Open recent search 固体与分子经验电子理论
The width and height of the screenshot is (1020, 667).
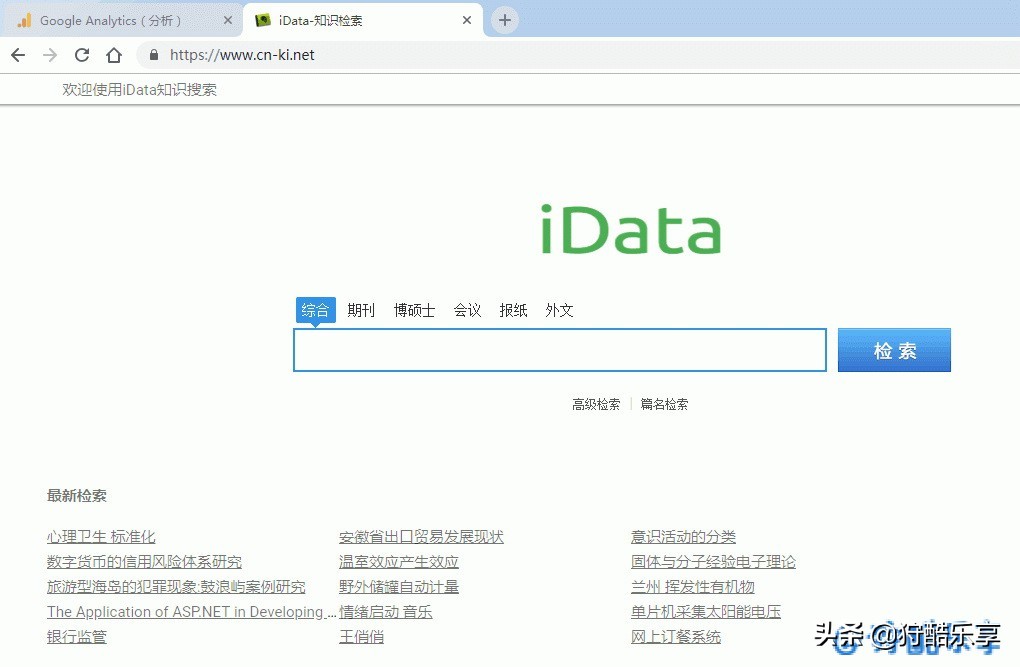tap(713, 562)
